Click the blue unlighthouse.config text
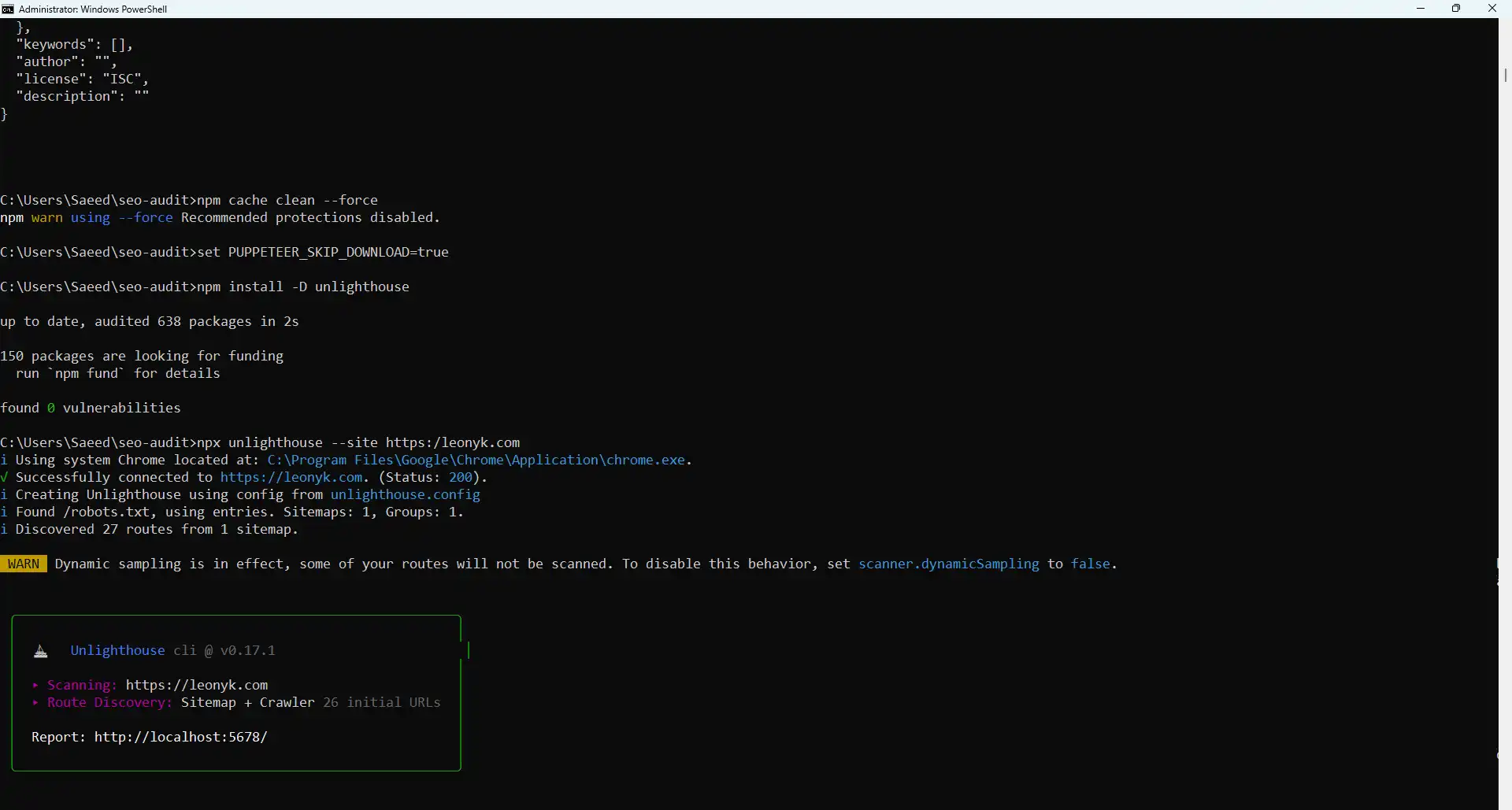The height and width of the screenshot is (810, 1512). pyautogui.click(x=405, y=494)
